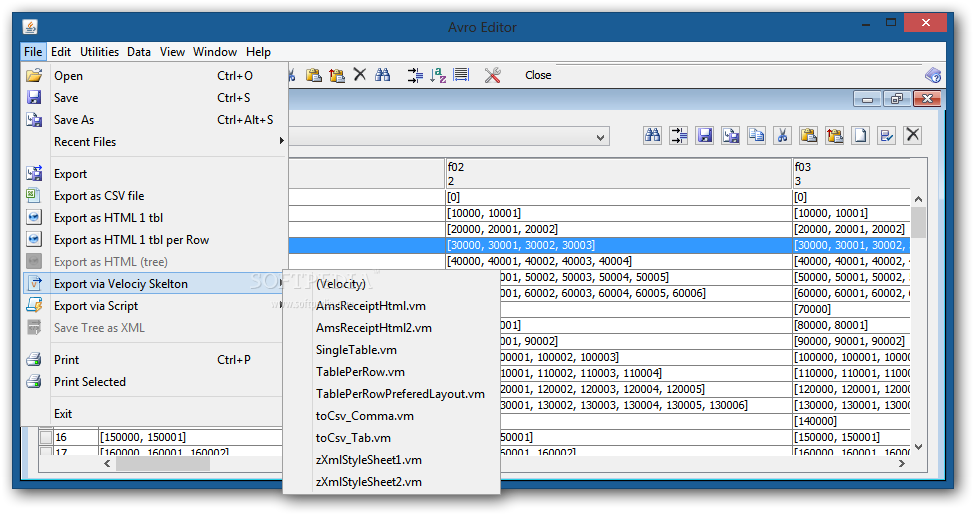Click the horizontal scrollbar left arrow

pyautogui.click(x=107, y=463)
